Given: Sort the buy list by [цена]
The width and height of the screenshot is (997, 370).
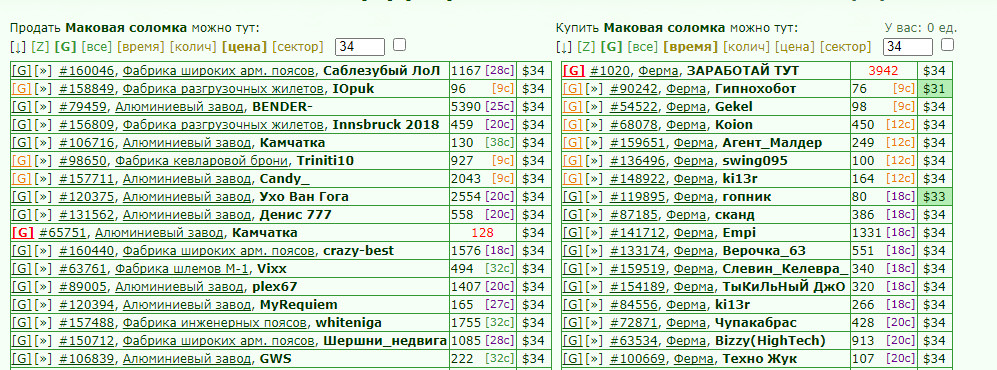Looking at the screenshot, I should pos(794,46).
